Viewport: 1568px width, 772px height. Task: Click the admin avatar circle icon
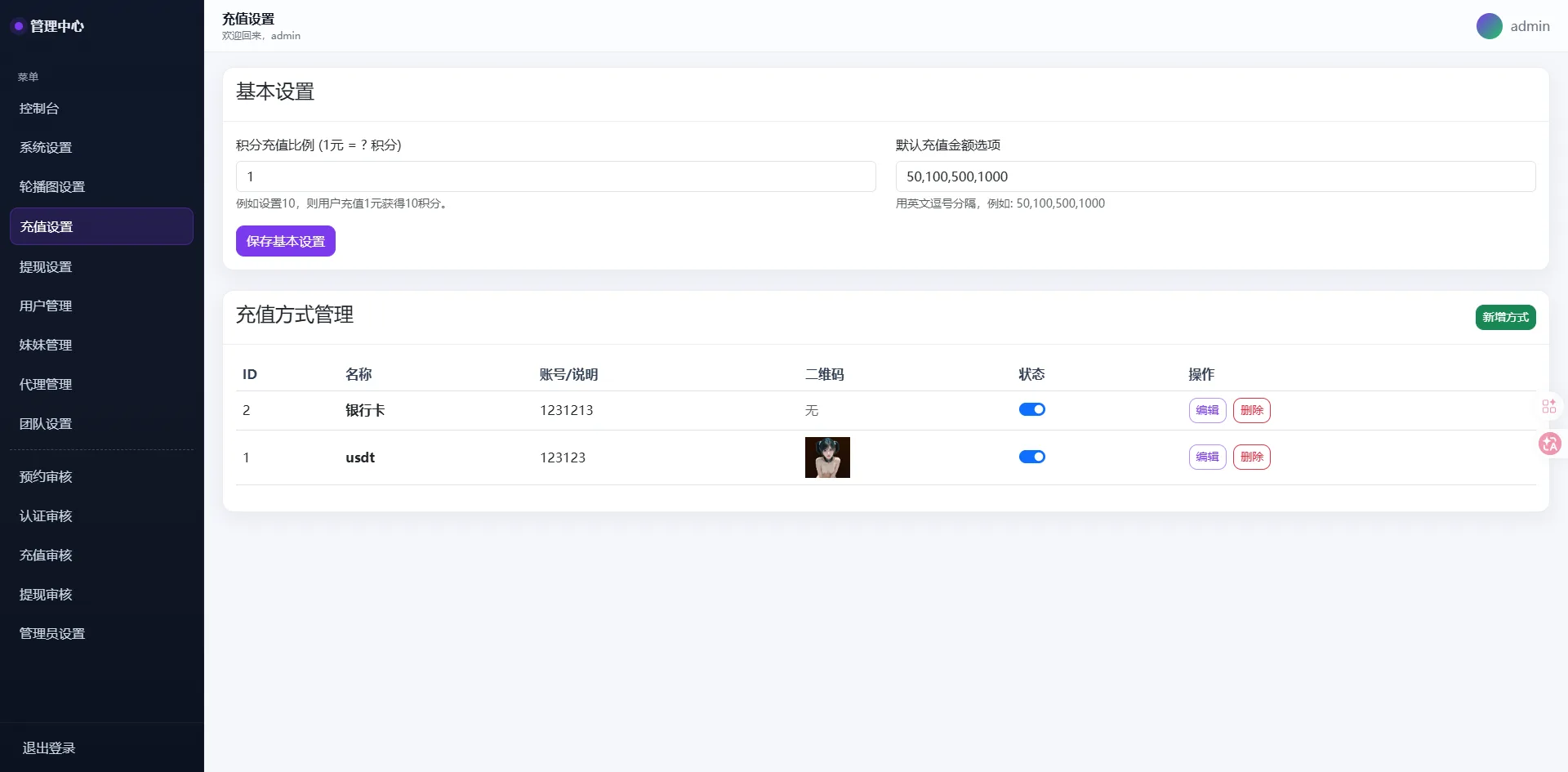click(1489, 26)
